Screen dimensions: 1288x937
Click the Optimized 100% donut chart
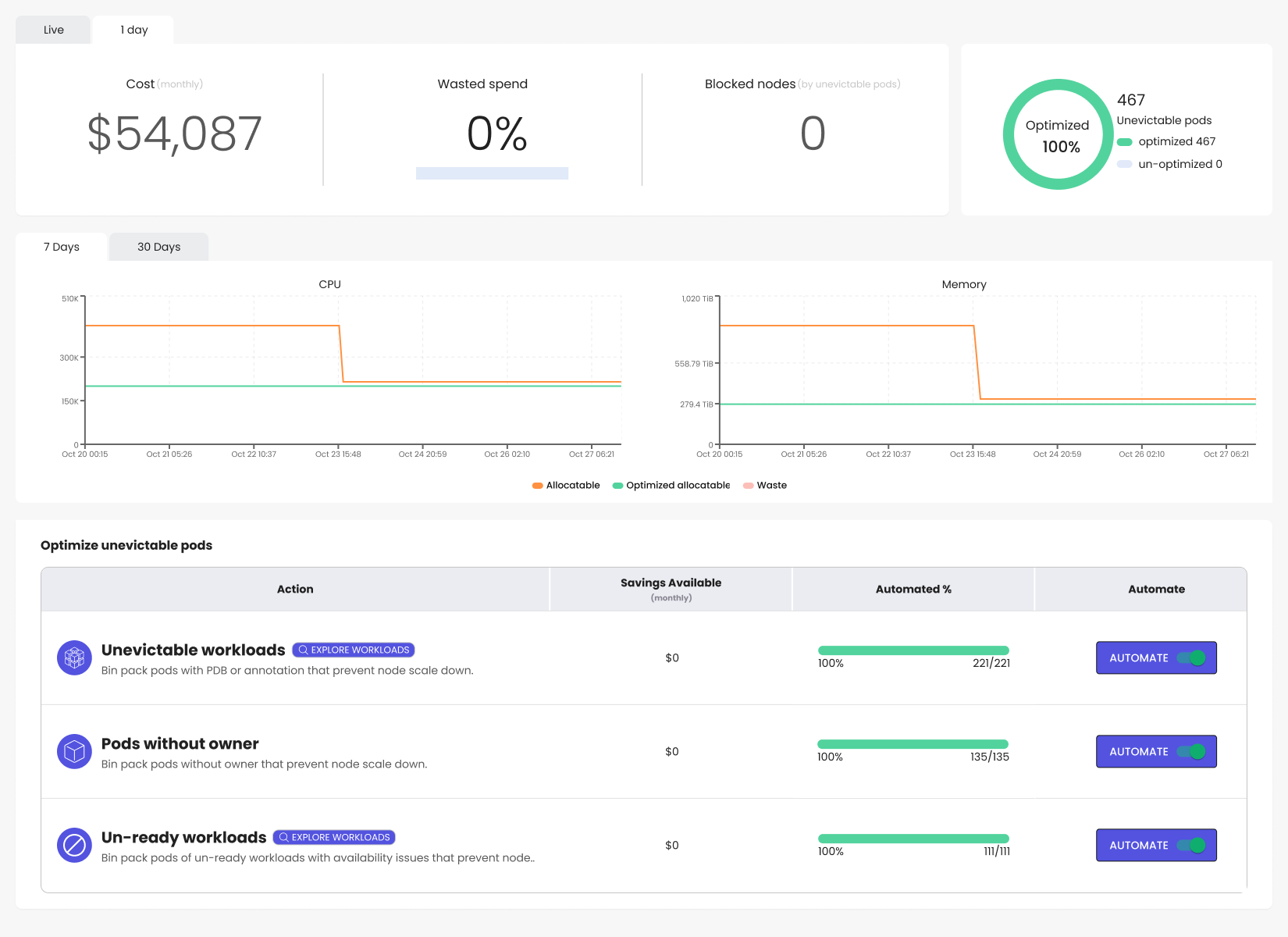(1058, 134)
